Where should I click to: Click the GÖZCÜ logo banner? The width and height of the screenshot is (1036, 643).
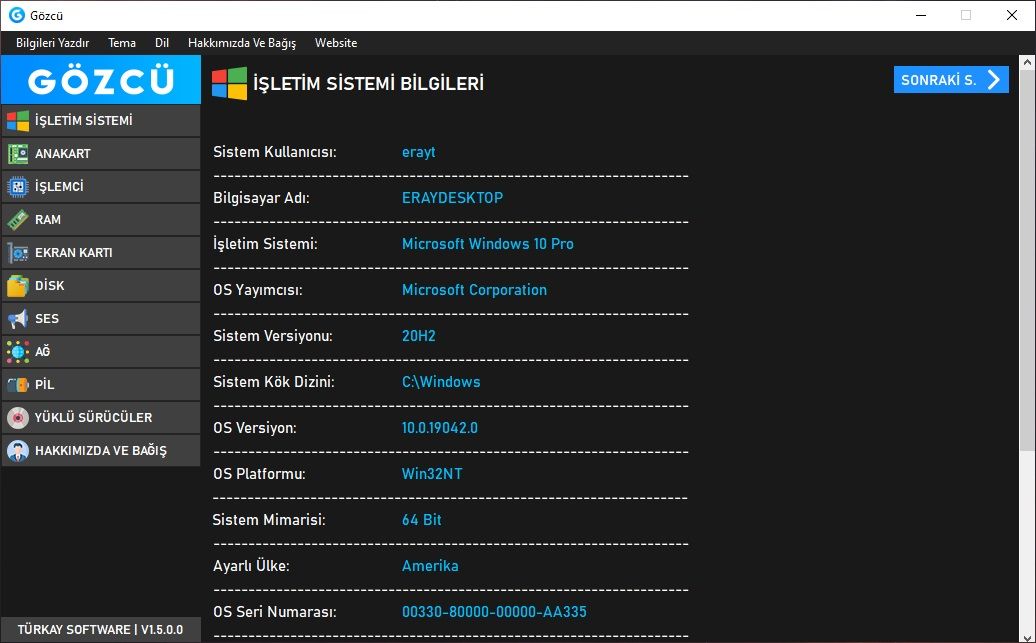pyautogui.click(x=100, y=80)
